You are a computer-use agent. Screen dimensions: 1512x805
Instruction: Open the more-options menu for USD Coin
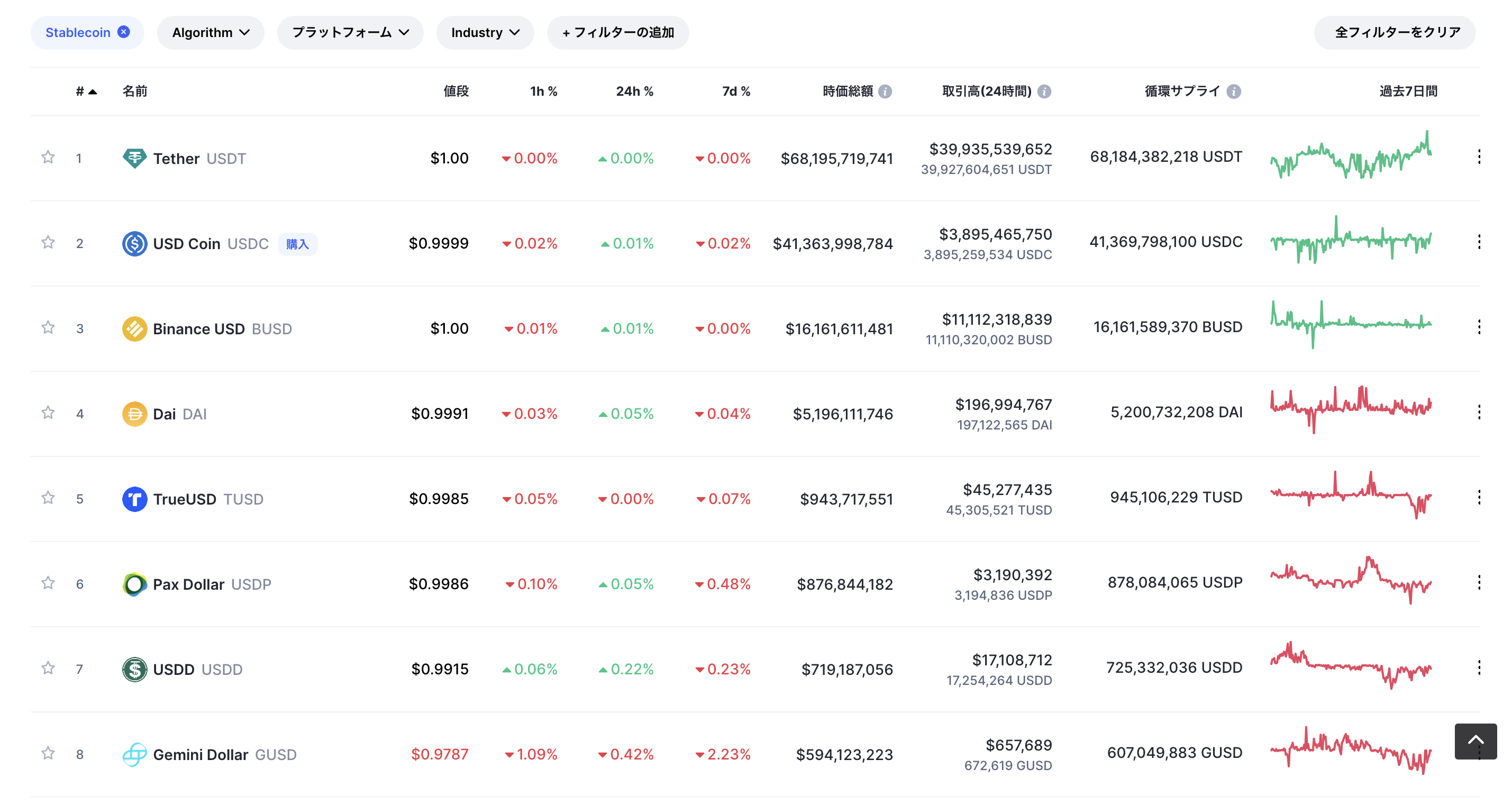tap(1479, 242)
